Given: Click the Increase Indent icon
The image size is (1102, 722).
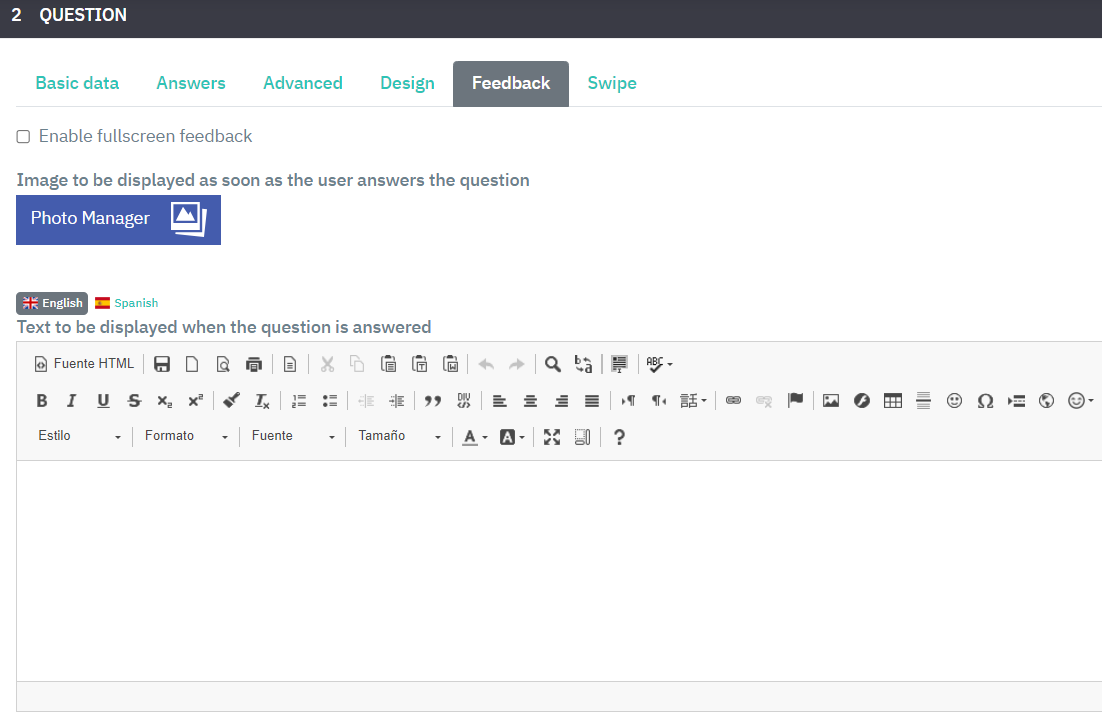Looking at the screenshot, I should [x=397, y=400].
